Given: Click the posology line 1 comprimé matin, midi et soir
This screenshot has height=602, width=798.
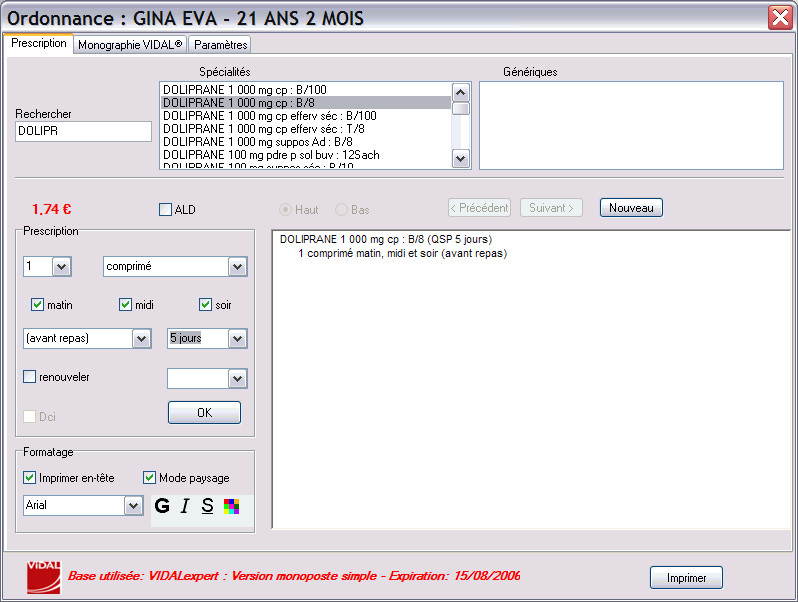Looking at the screenshot, I should pyautogui.click(x=403, y=253).
